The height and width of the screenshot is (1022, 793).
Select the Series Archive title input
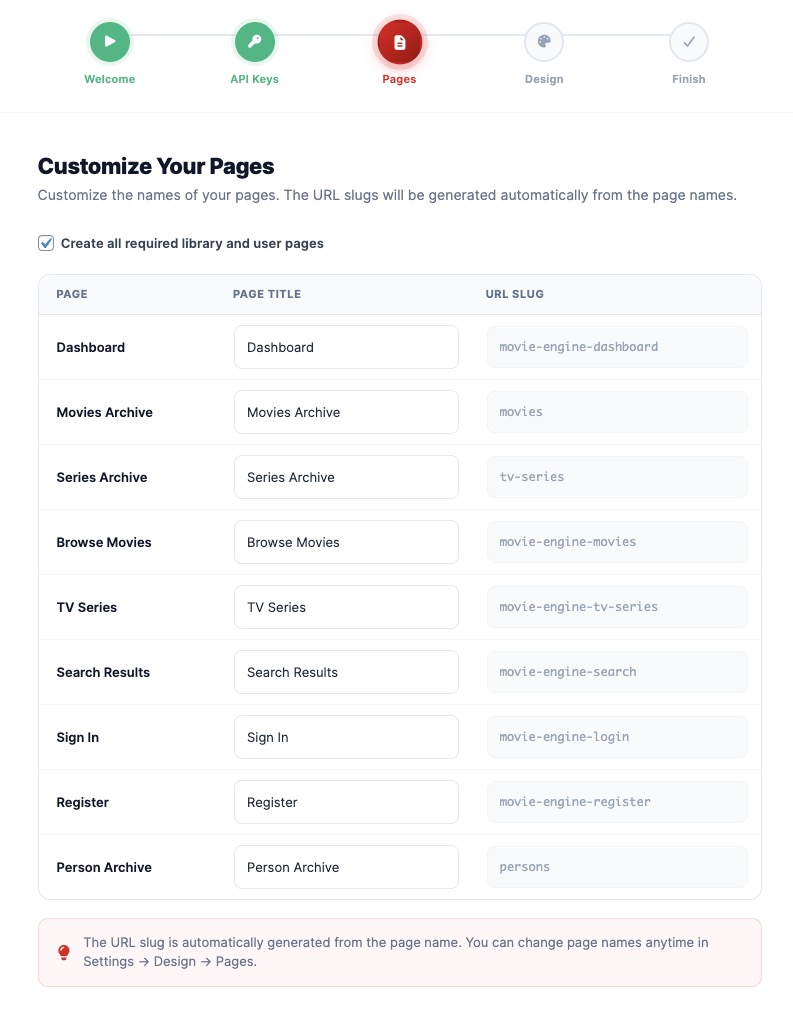tap(346, 477)
